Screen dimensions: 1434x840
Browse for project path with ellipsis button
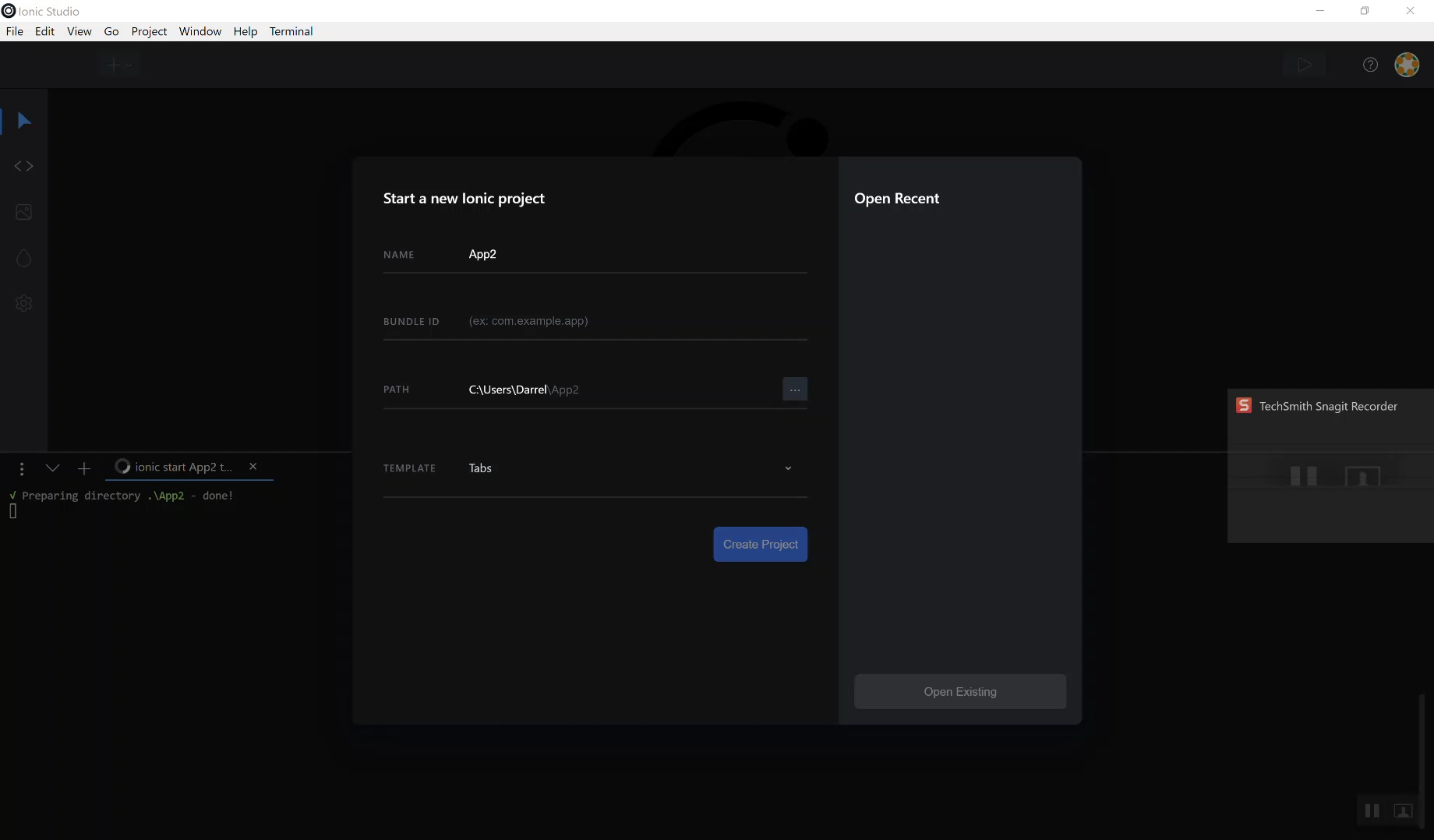[794, 389]
